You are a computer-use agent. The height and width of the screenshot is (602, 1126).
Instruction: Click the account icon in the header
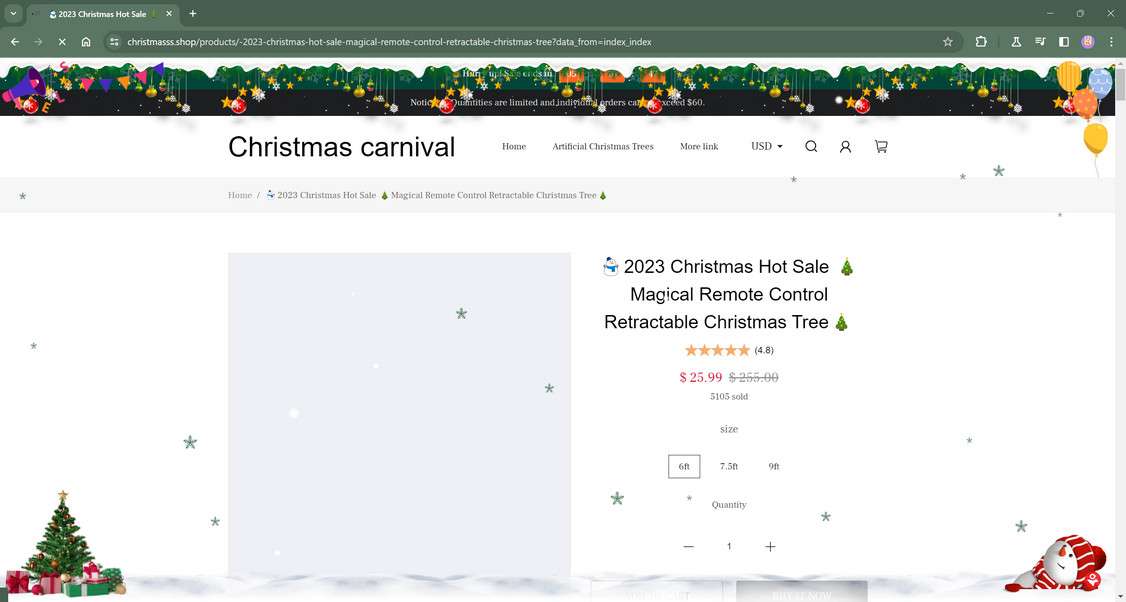click(x=845, y=146)
